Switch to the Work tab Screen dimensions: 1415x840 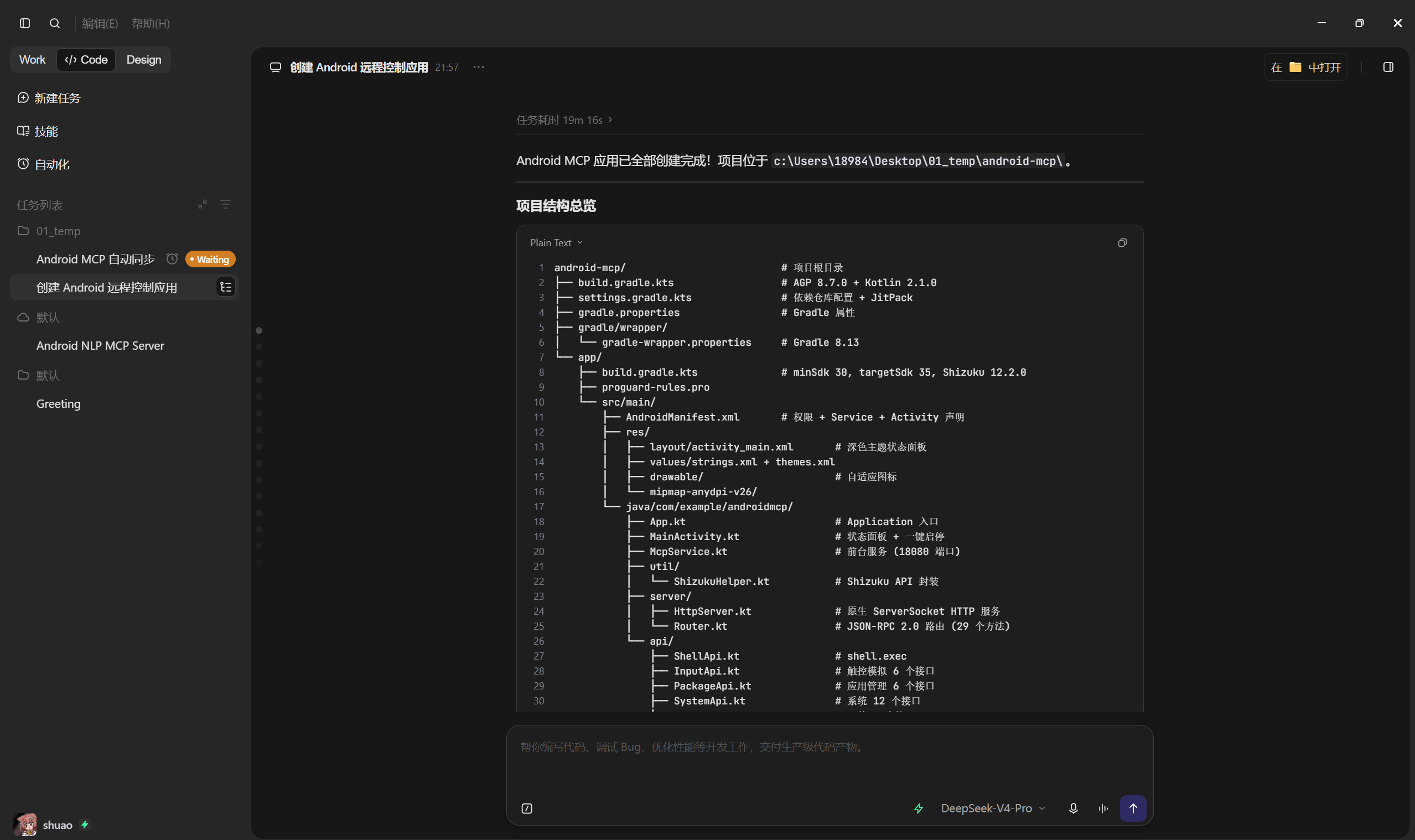(32, 59)
